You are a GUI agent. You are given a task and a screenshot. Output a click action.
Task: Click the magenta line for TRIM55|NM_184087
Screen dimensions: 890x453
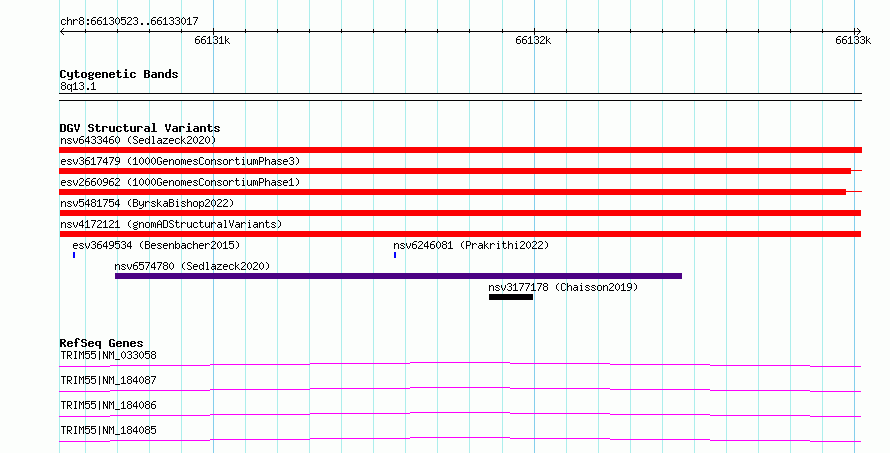click(460, 389)
